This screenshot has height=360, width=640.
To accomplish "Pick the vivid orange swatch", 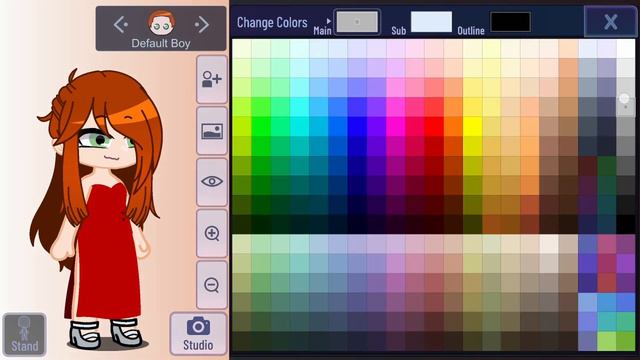I will coord(453,127).
